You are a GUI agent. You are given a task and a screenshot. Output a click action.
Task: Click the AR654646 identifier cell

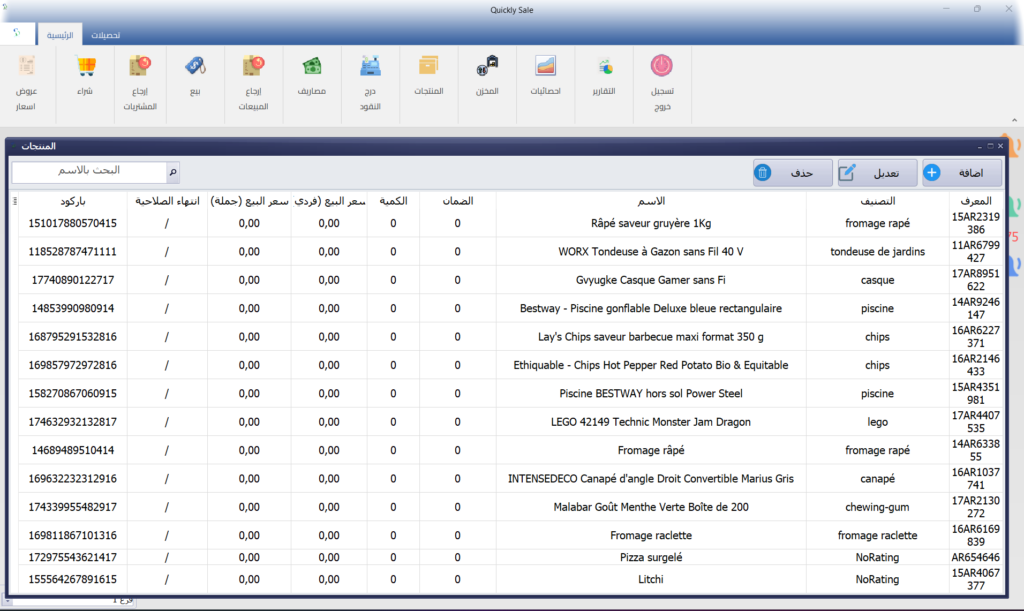pos(976,557)
